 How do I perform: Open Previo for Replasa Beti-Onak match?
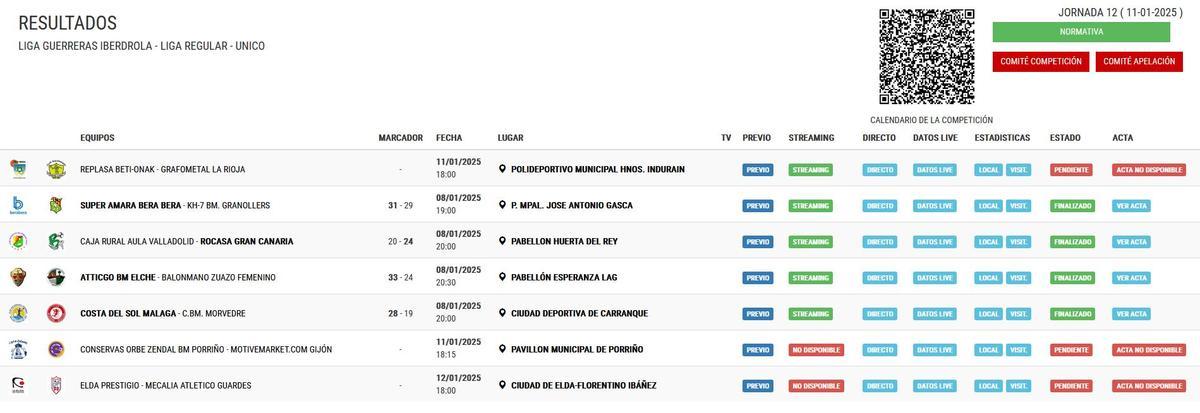coord(758,170)
